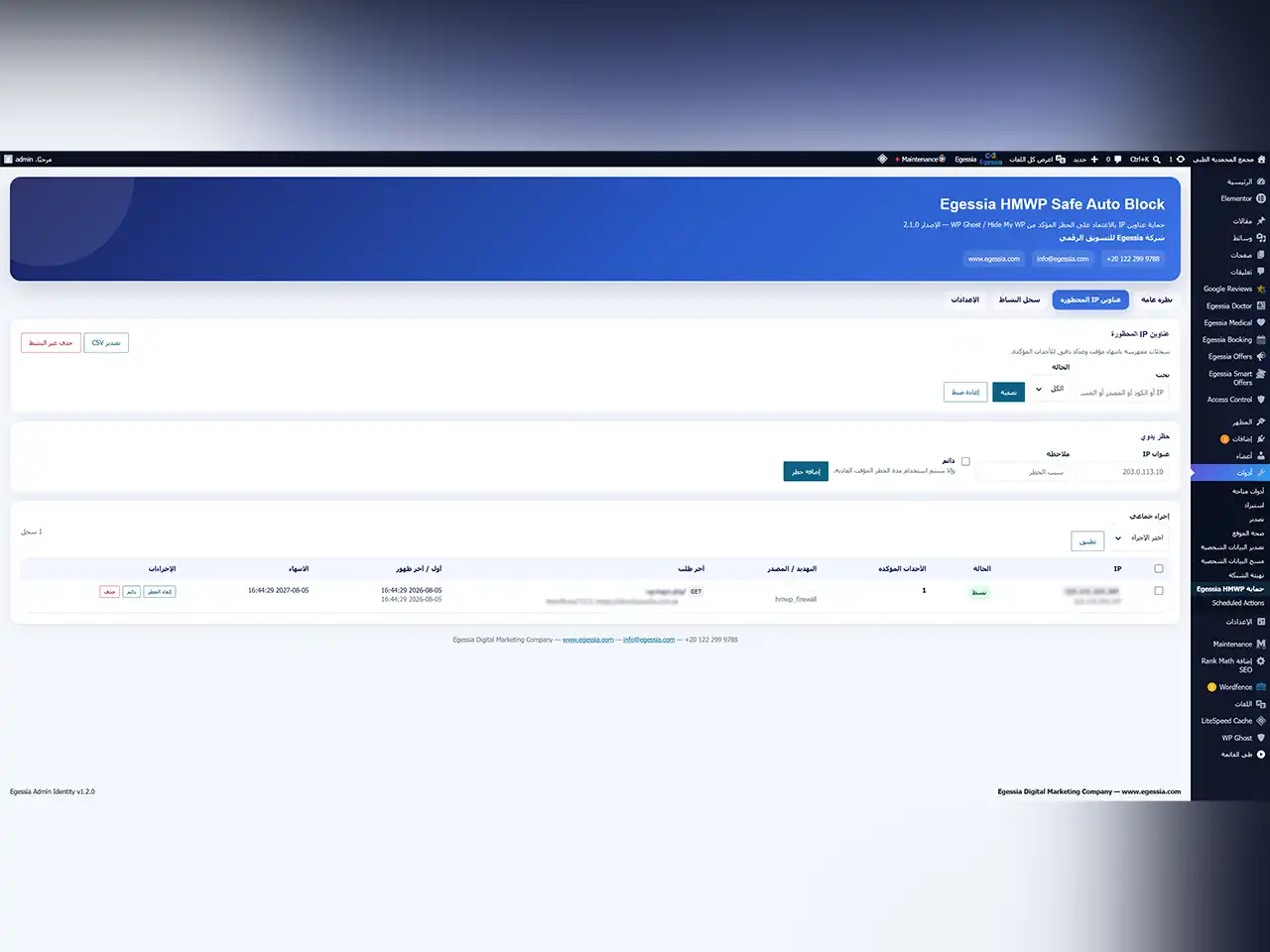1270x952 pixels.
Task: Click the Egessia Medical heart icon
Action: pyautogui.click(x=1261, y=322)
